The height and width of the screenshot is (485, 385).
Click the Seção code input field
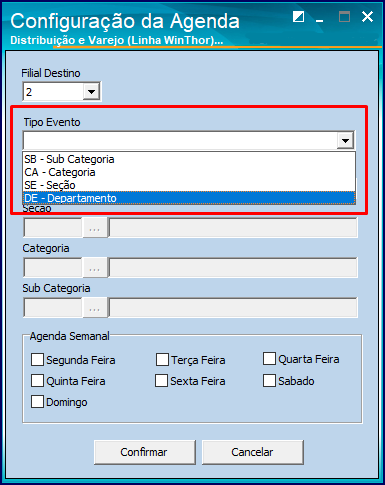pos(53,228)
